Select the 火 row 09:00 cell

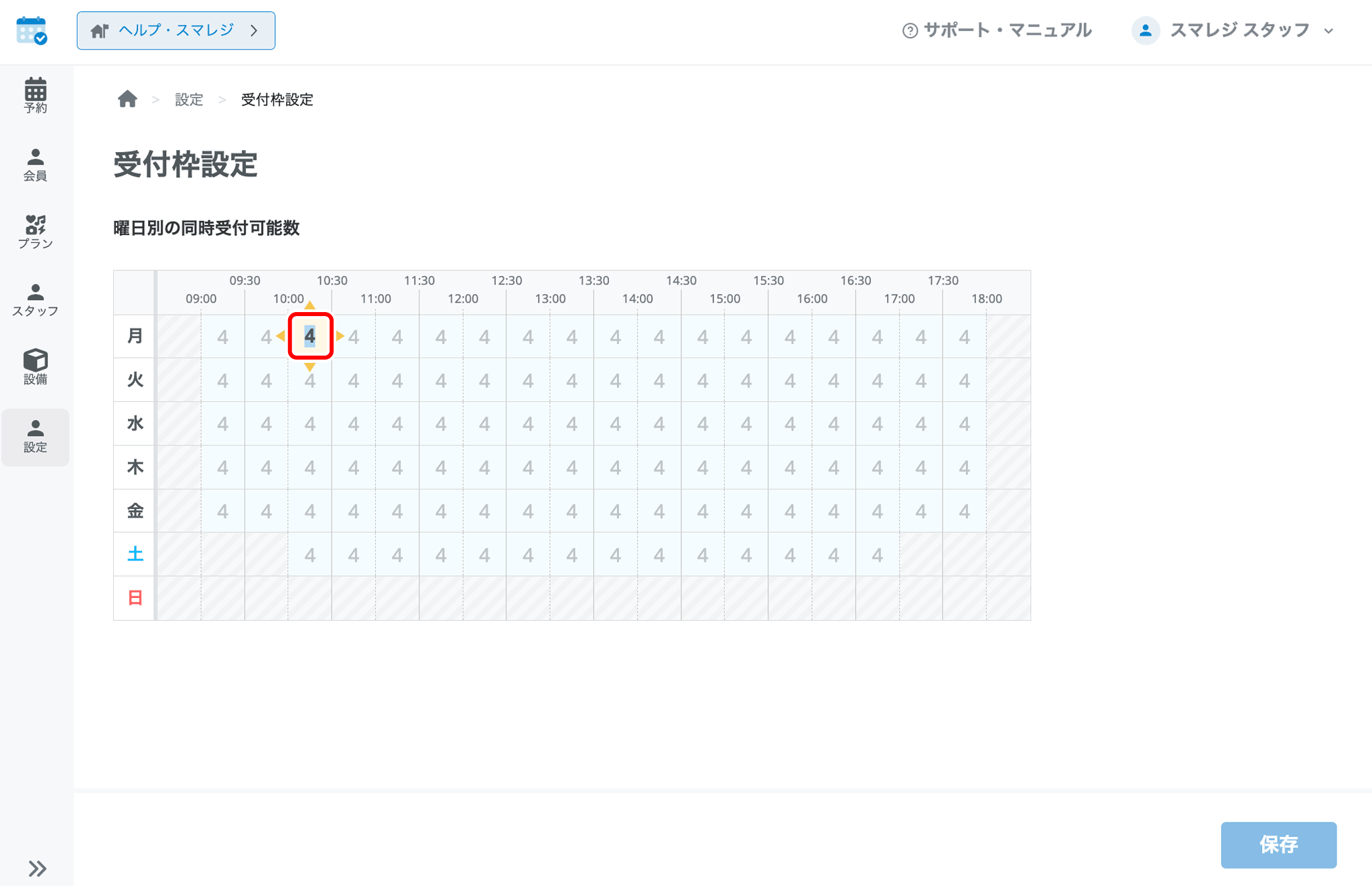point(222,380)
